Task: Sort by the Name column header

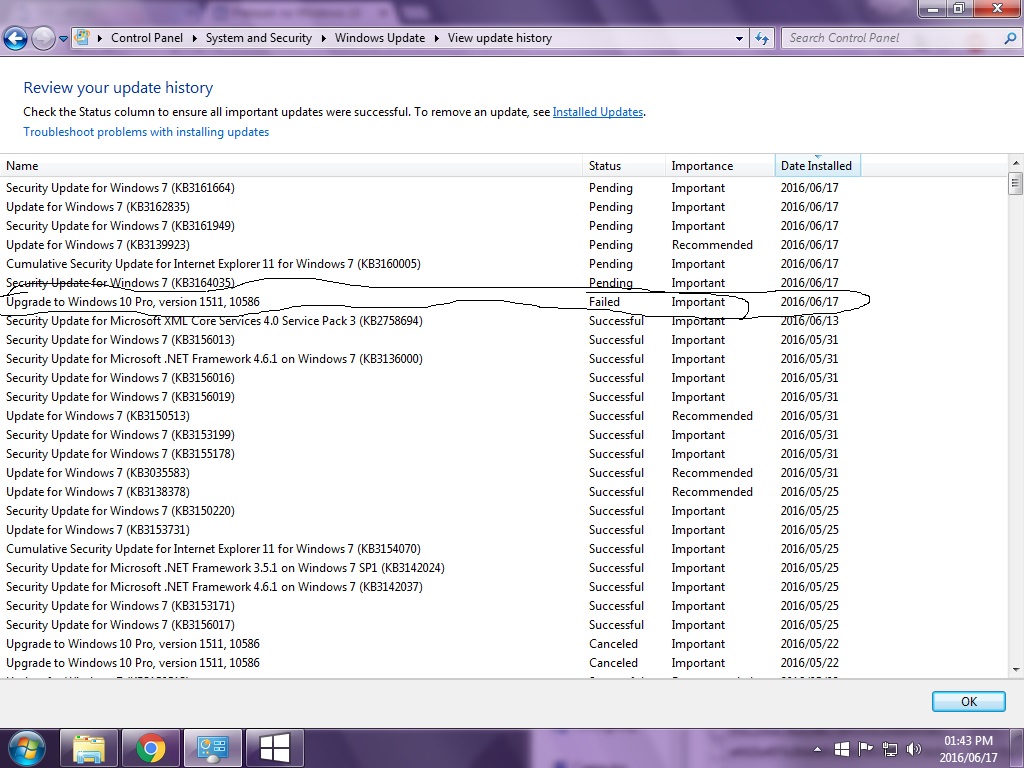Action: click(x=291, y=166)
